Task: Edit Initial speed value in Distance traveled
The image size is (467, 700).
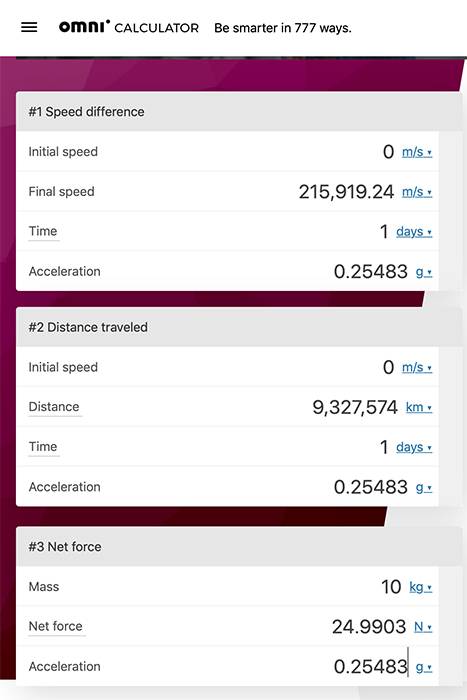Action: point(388,367)
